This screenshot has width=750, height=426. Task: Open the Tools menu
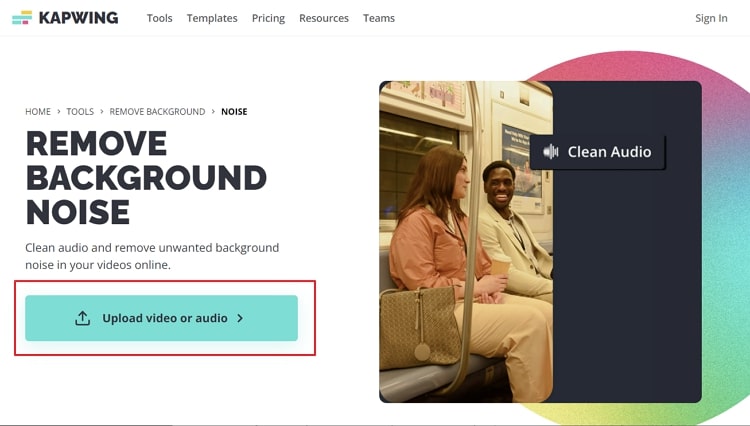coord(159,18)
